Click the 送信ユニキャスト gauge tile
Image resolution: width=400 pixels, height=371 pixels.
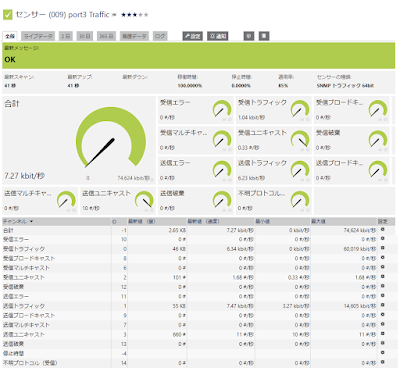tap(118, 201)
